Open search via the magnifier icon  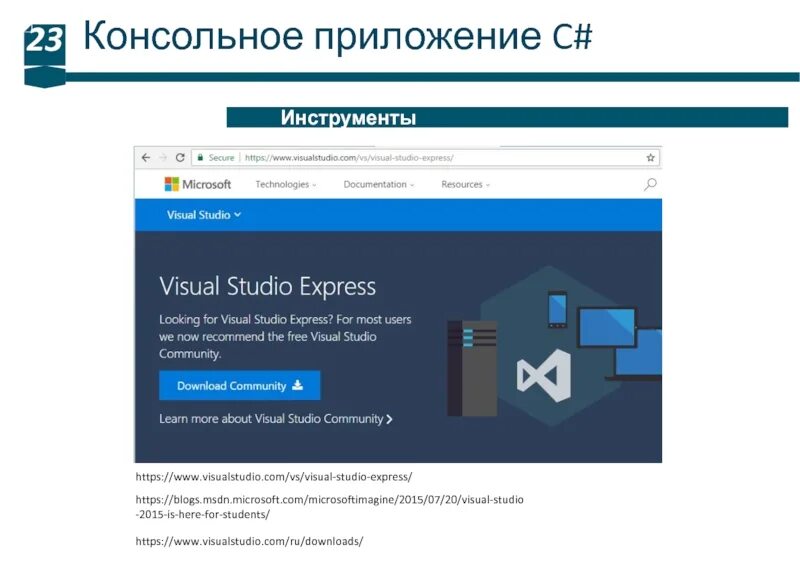tap(650, 184)
